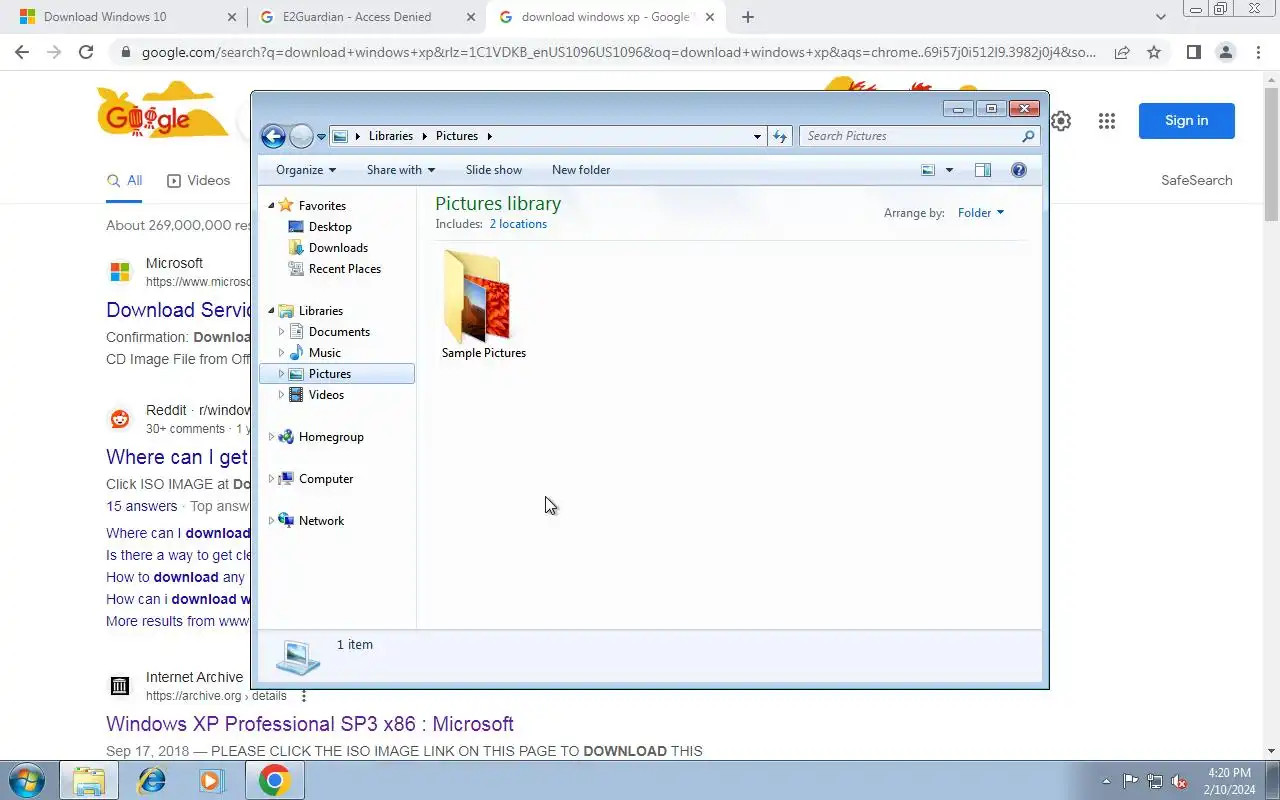The height and width of the screenshot is (800, 1280).
Task: Click the Search Pictures field
Action: [x=919, y=136]
